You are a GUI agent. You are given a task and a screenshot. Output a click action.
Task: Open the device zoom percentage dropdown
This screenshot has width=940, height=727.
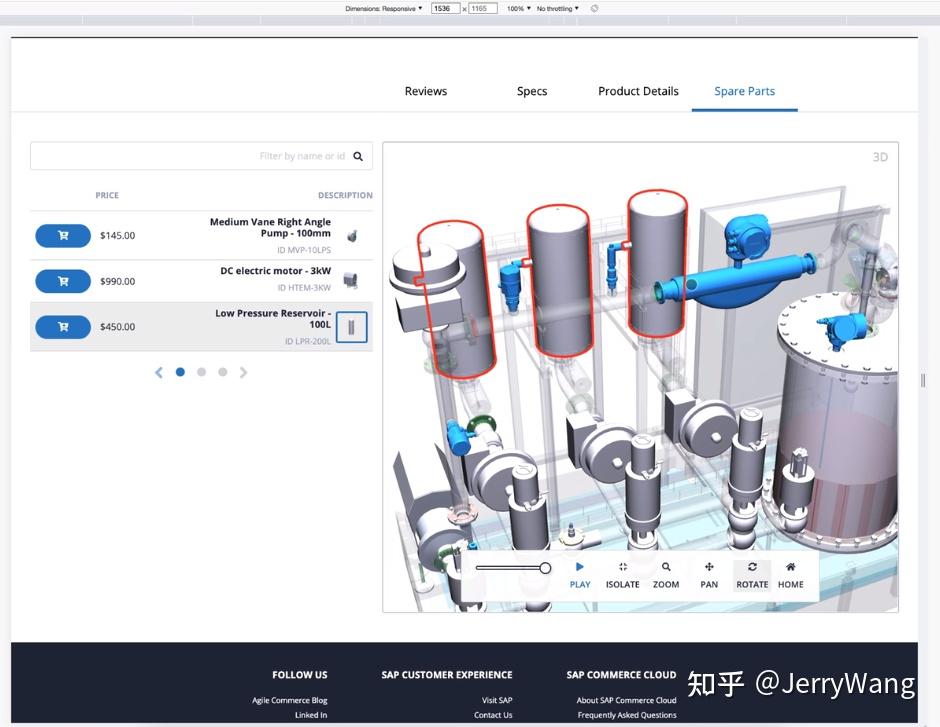(516, 8)
